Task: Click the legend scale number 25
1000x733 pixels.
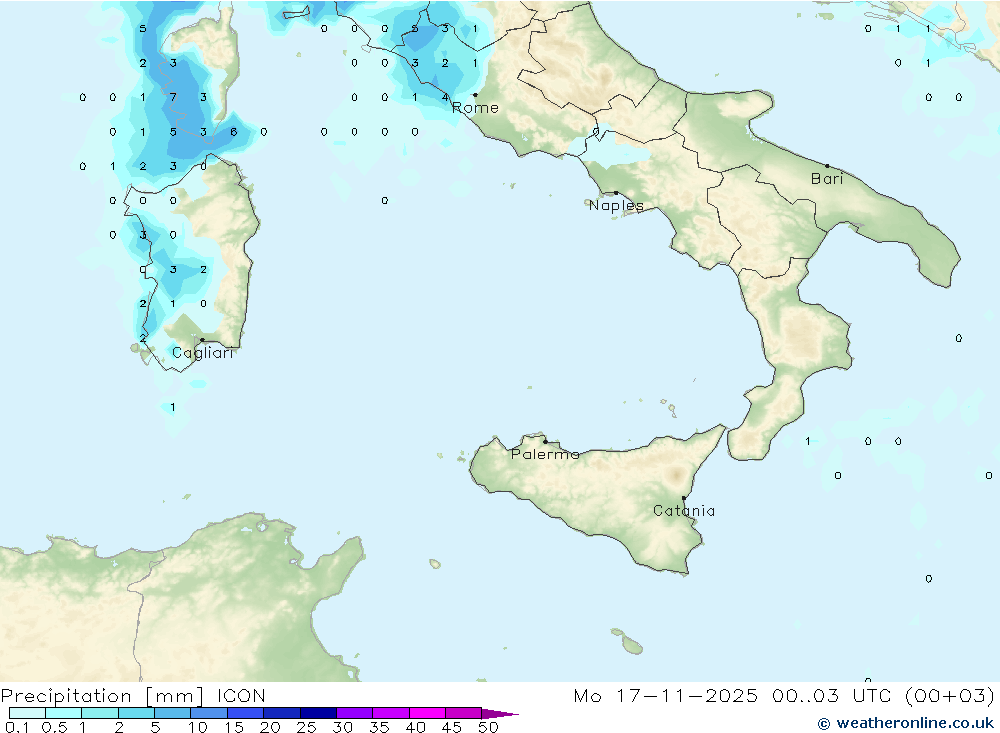Action: [306, 727]
